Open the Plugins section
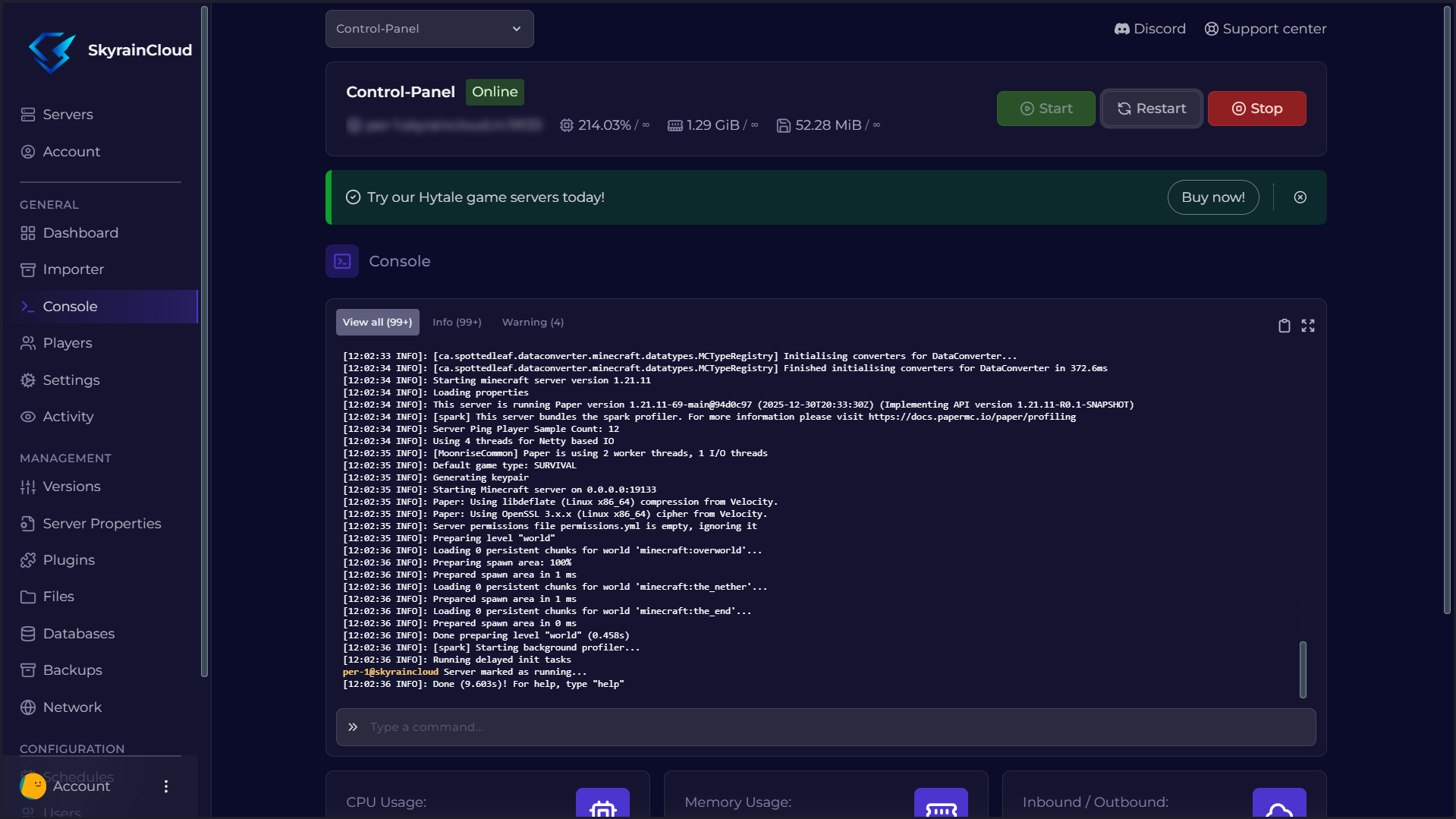1456x819 pixels. [x=67, y=560]
